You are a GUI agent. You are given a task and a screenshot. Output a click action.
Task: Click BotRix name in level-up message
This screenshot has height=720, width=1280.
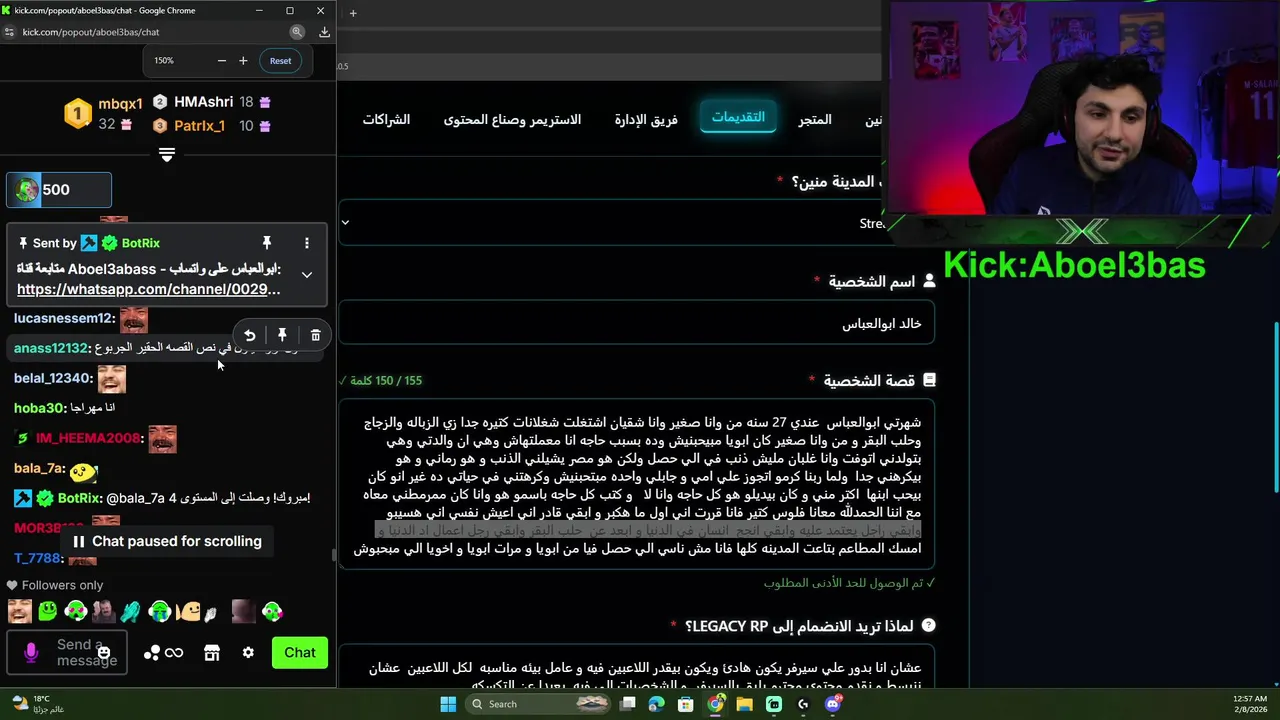[x=79, y=498]
